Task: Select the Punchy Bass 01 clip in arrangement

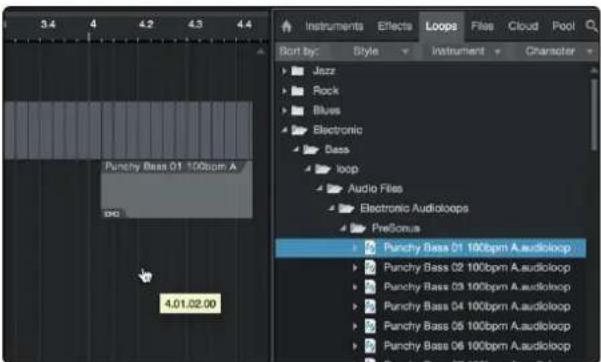Action: [x=177, y=189]
